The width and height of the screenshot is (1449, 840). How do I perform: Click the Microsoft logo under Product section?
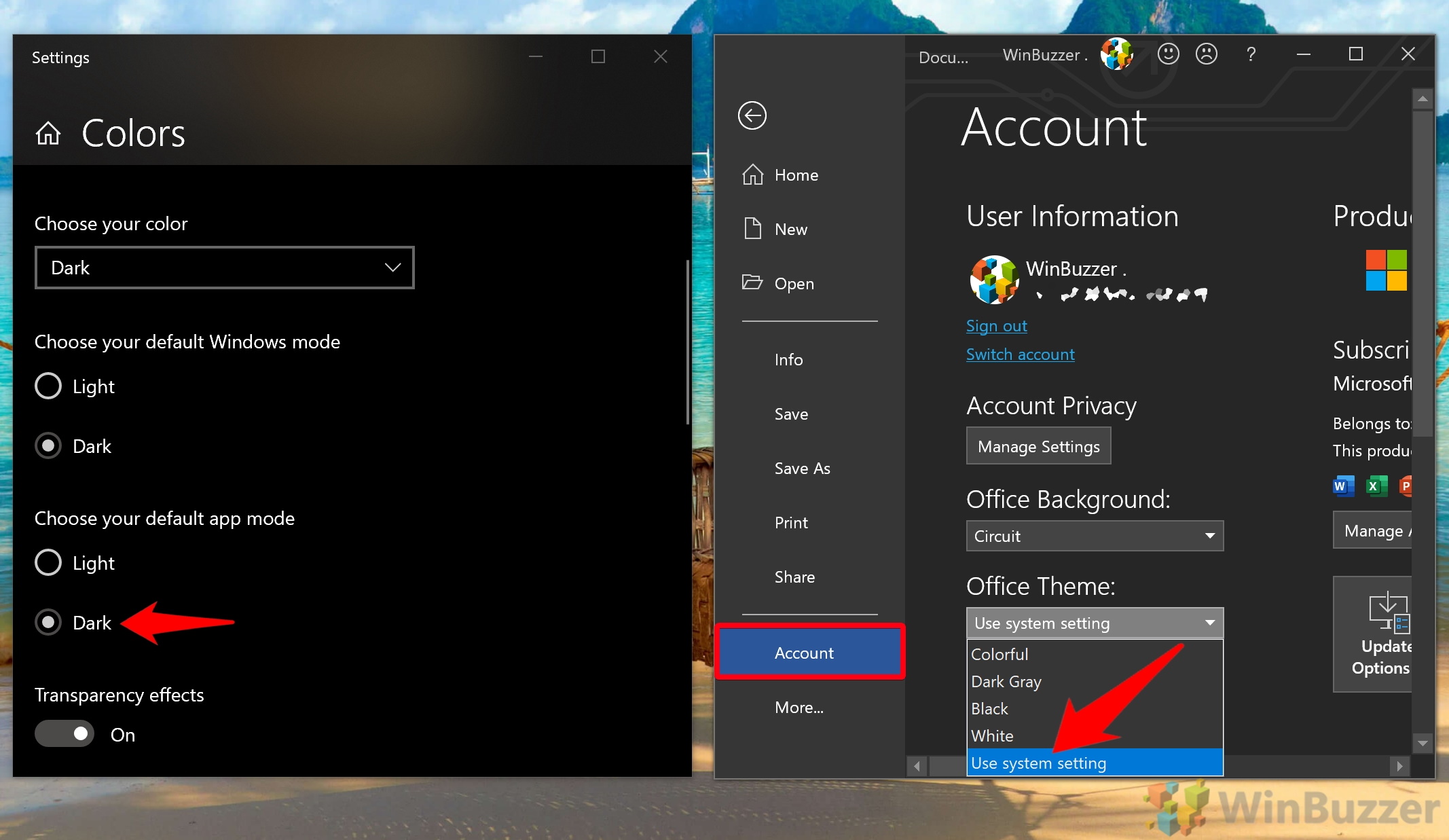(1387, 270)
